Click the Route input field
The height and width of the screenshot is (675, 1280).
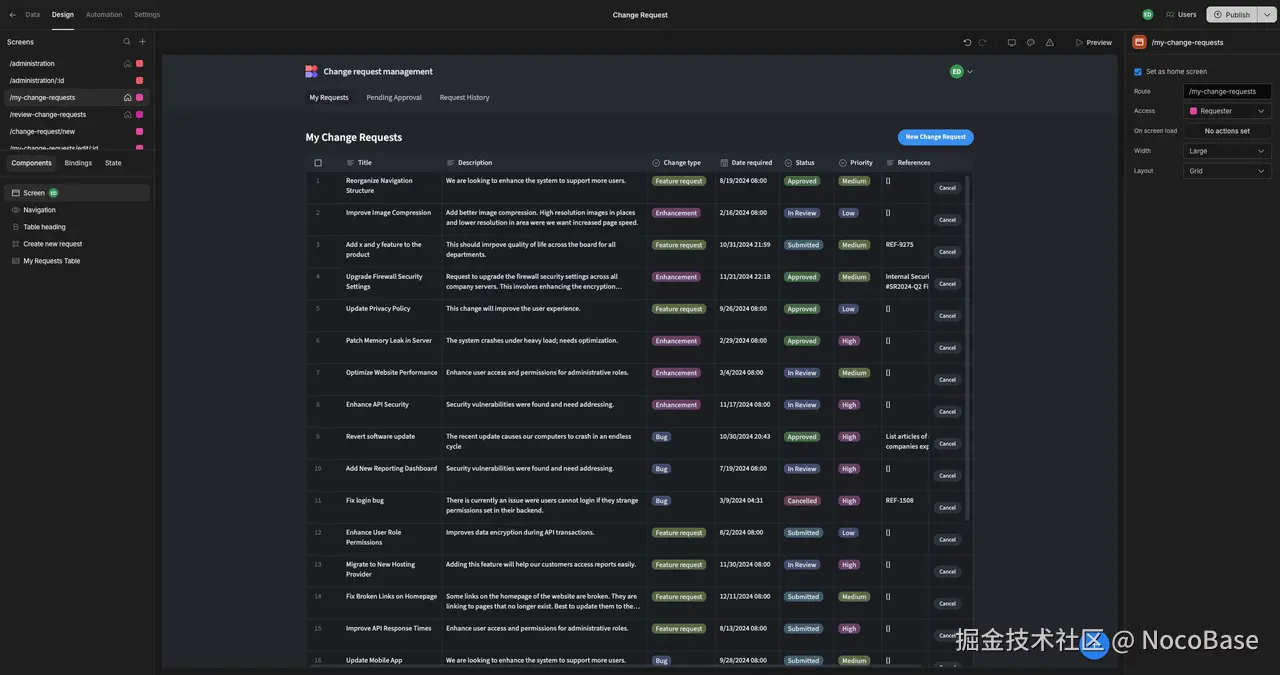[x=1227, y=91]
